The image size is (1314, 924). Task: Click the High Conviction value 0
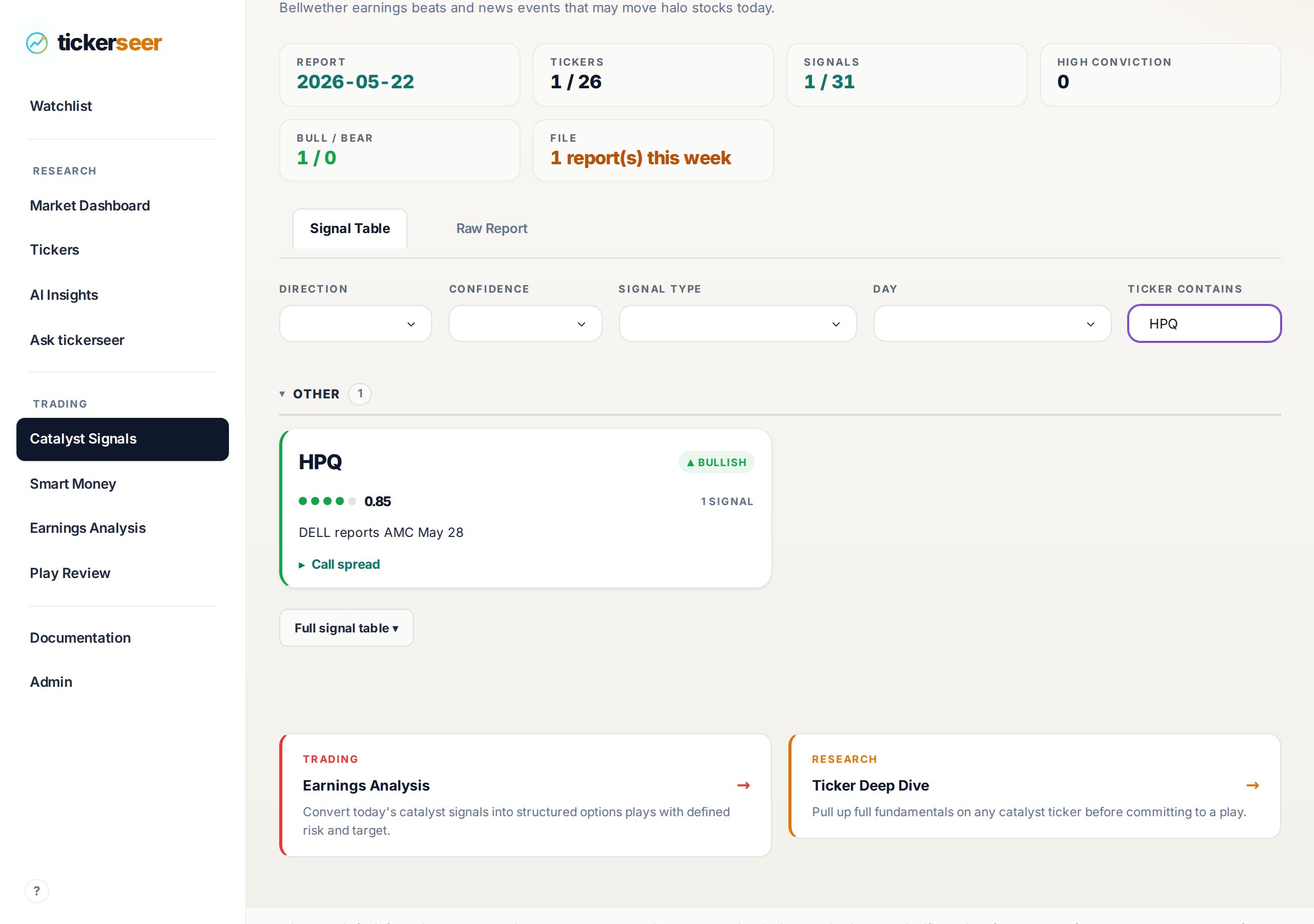[1063, 82]
